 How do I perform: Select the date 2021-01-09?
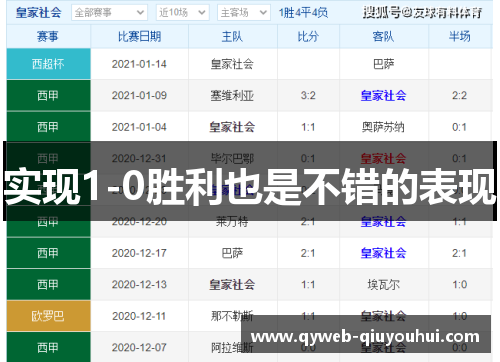click(139, 95)
